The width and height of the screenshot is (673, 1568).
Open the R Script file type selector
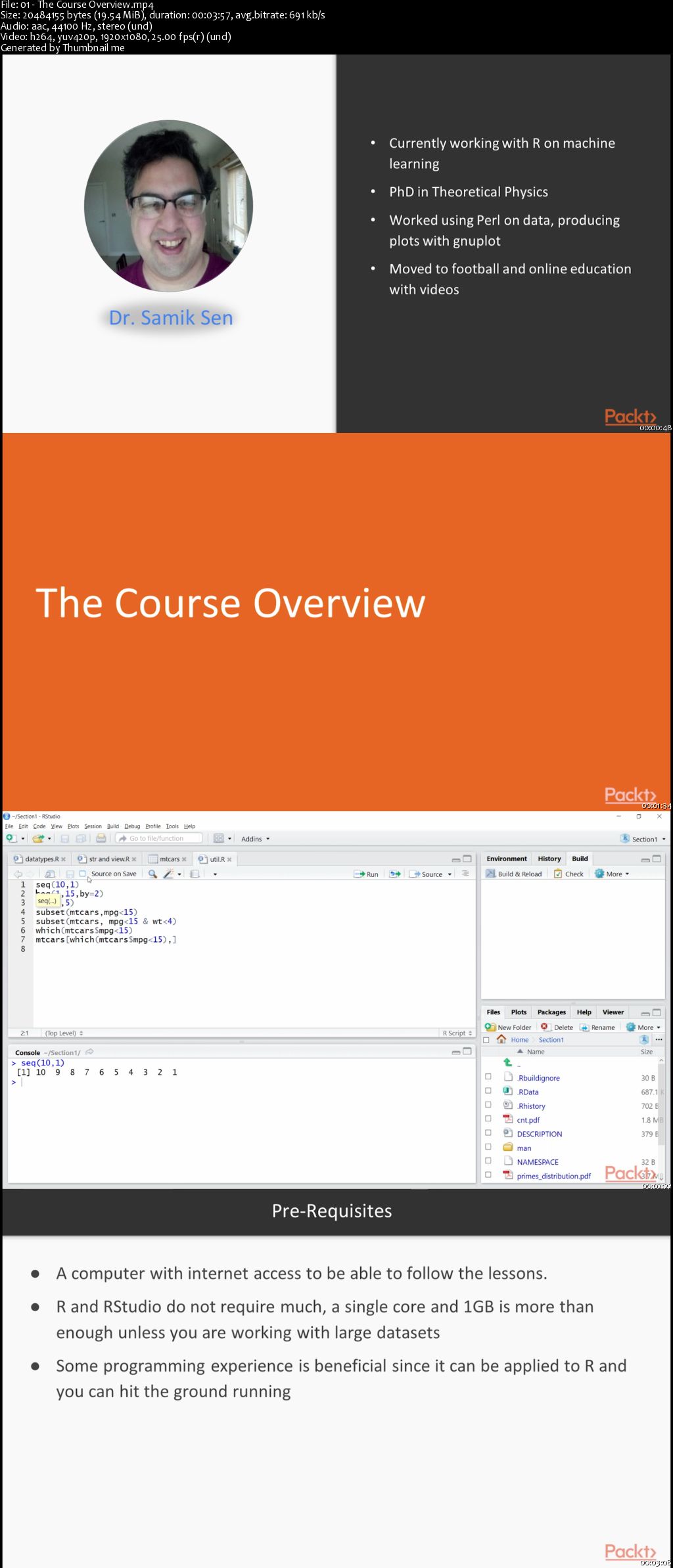[457, 1033]
